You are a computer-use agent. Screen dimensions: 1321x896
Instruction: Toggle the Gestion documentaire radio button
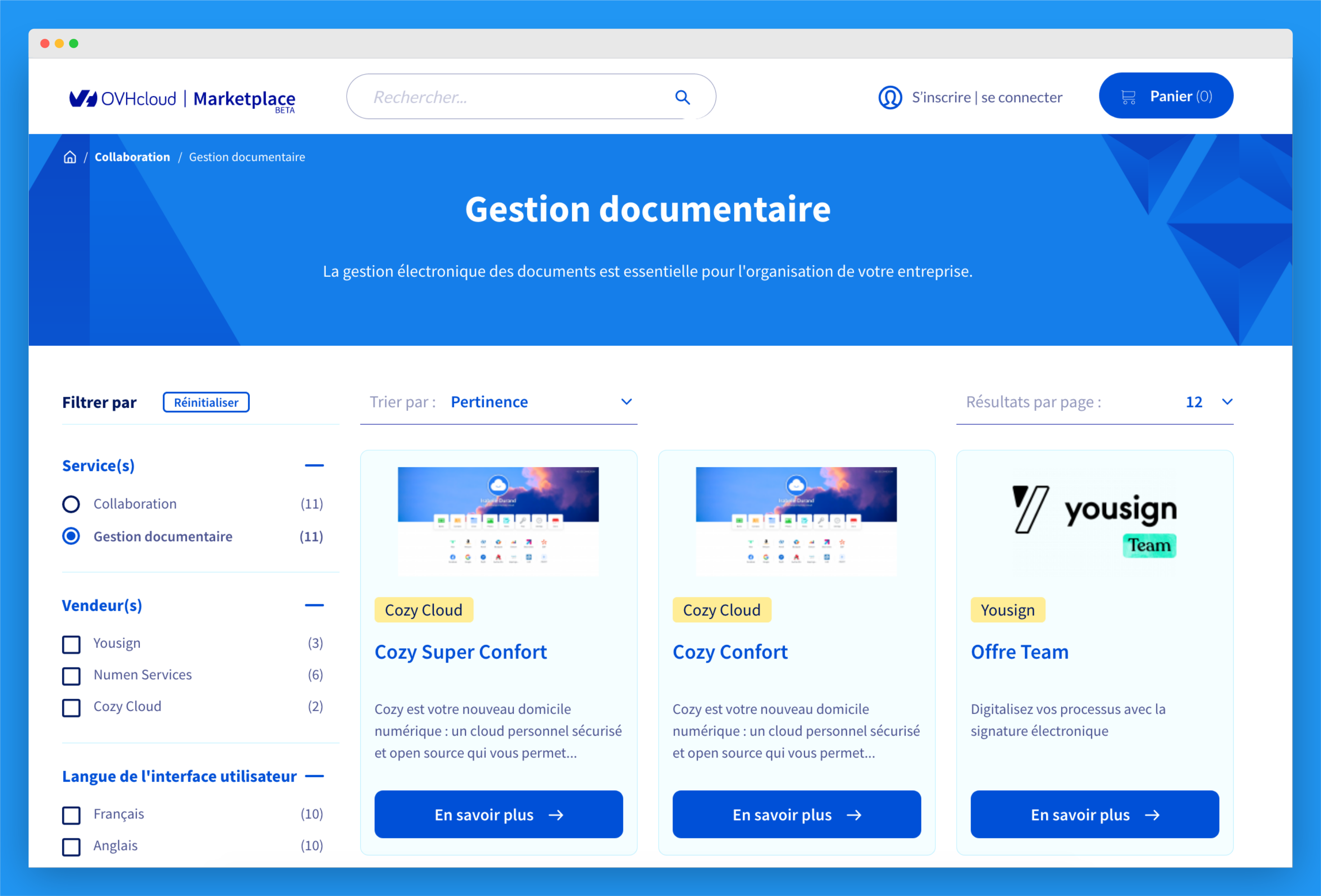71,537
